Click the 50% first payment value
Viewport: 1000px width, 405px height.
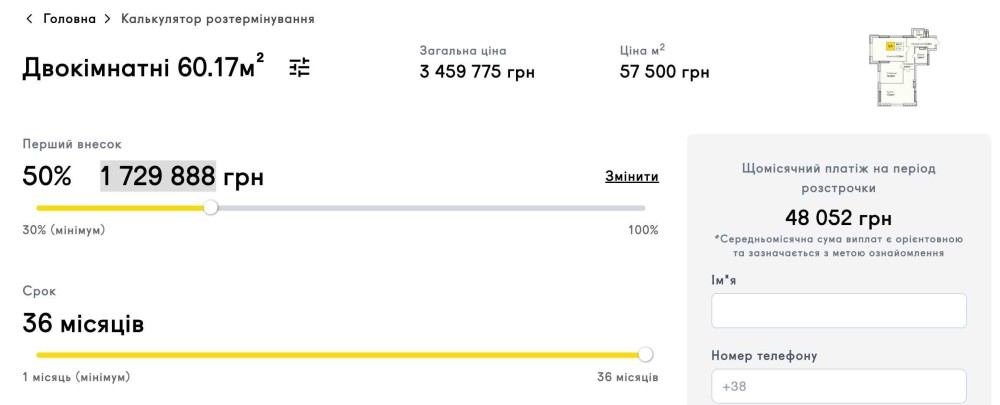coord(47,176)
